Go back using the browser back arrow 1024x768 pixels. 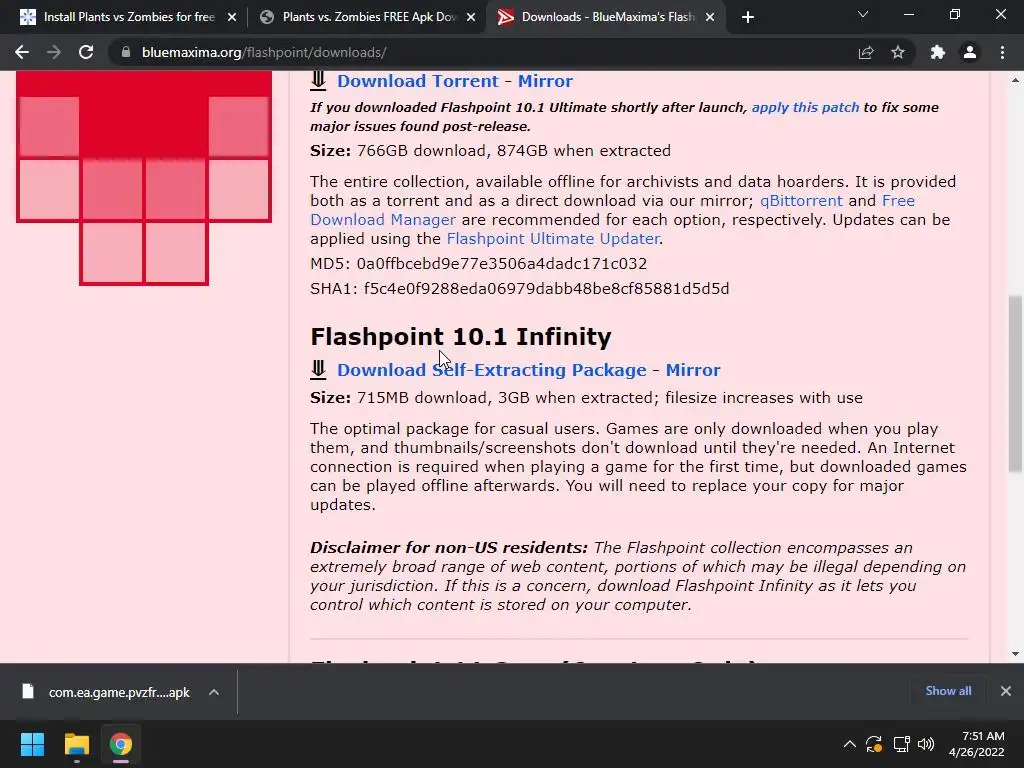pyautogui.click(x=22, y=52)
